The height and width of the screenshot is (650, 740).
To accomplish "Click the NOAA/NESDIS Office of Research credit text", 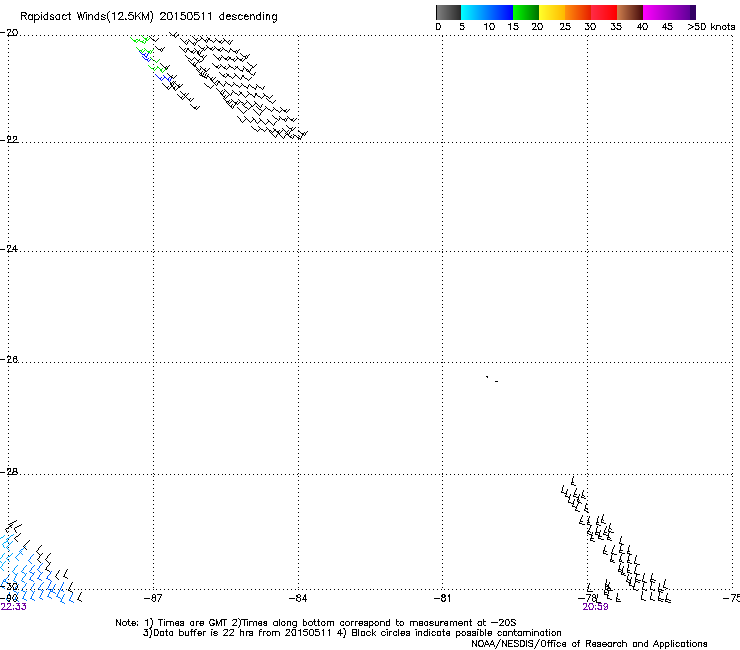I will pos(589,644).
